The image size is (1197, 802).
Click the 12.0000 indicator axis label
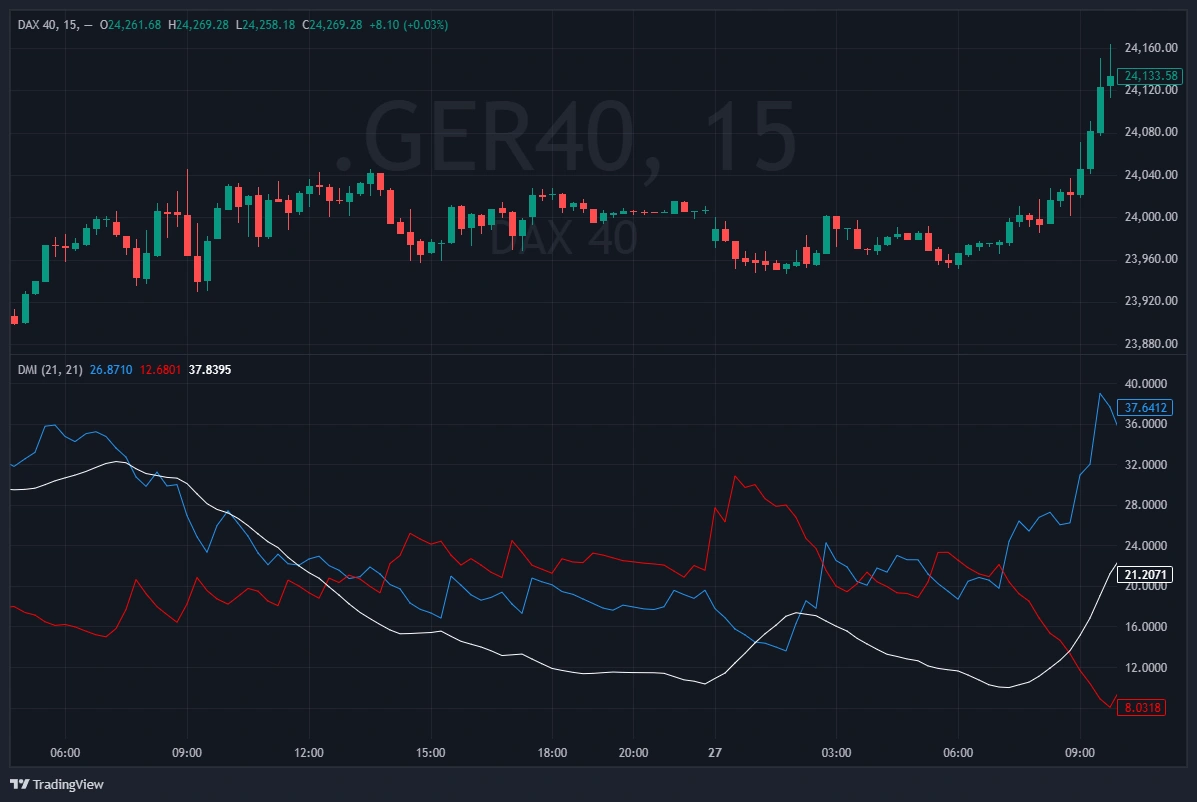(x=1145, y=668)
